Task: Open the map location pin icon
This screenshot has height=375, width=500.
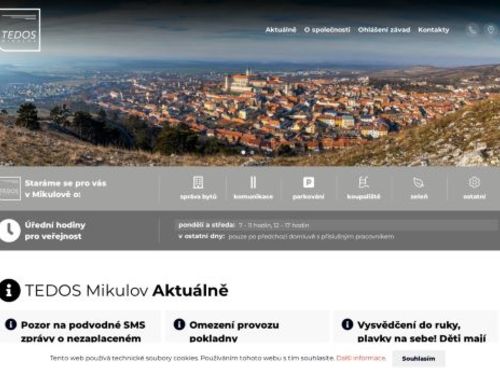Action: point(491,30)
